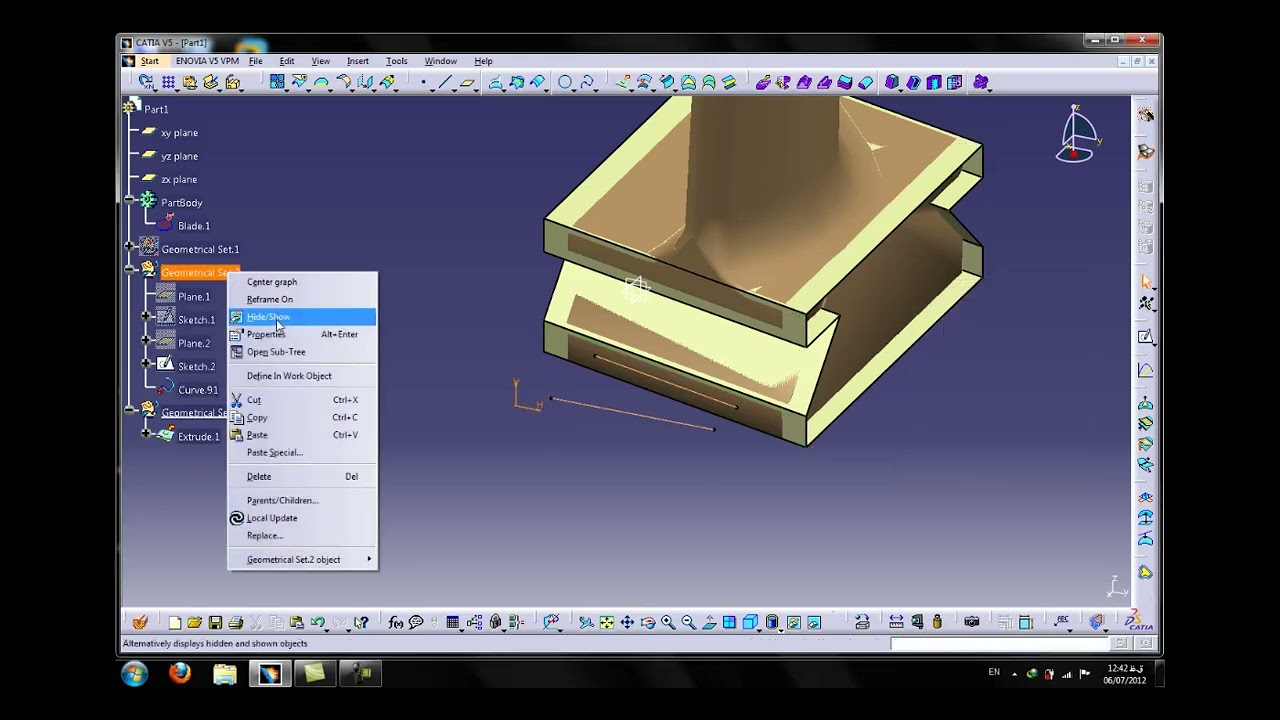Open the Window menu
The height and width of the screenshot is (720, 1280).
pos(440,61)
